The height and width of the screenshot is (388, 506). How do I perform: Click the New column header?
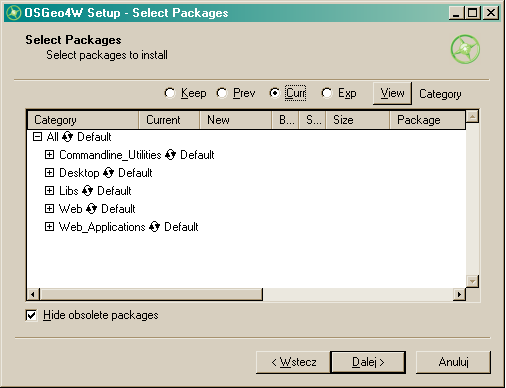(236, 120)
